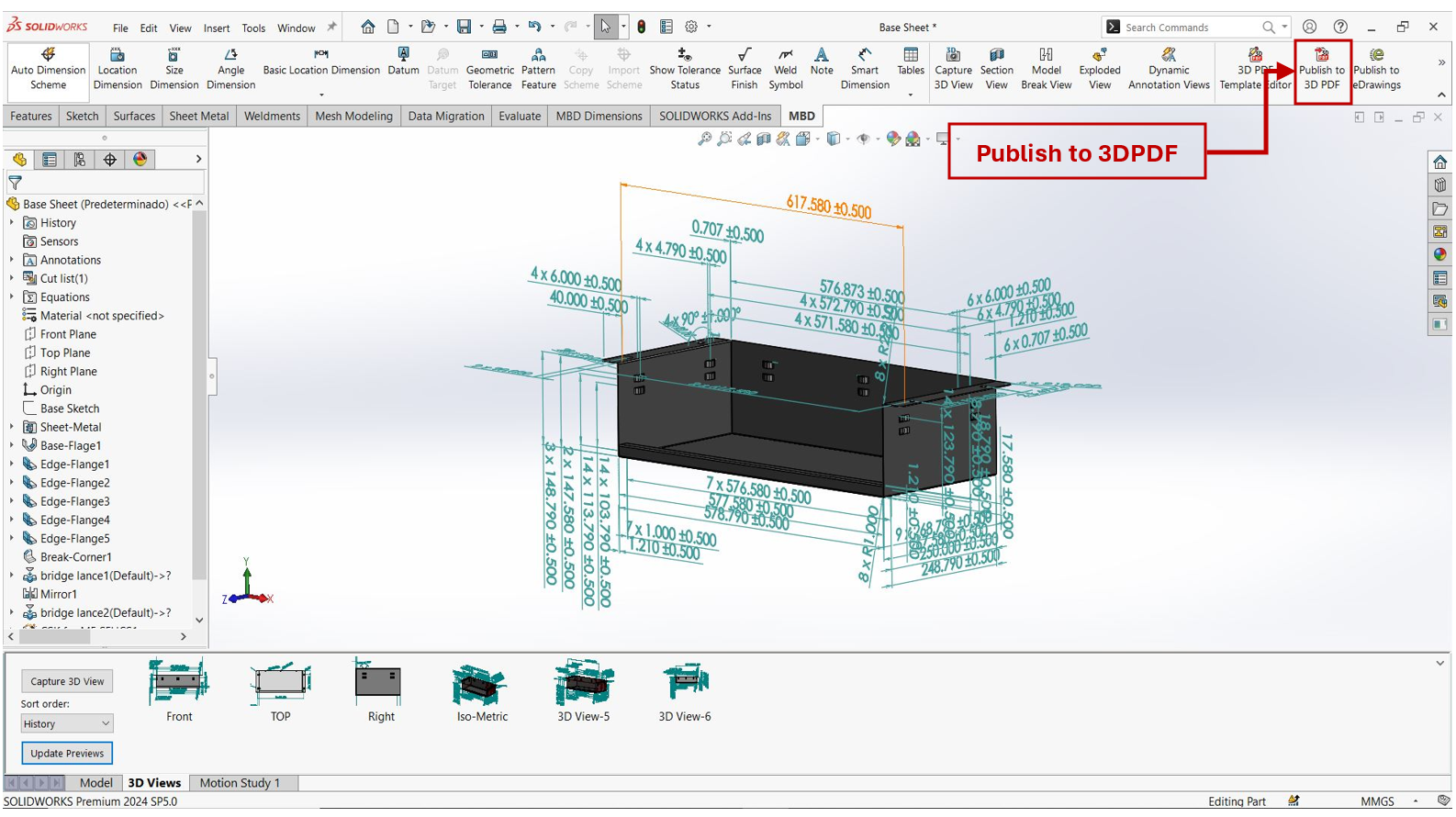Click the Exploded View icon
1456x817 pixels.
pos(1099,69)
